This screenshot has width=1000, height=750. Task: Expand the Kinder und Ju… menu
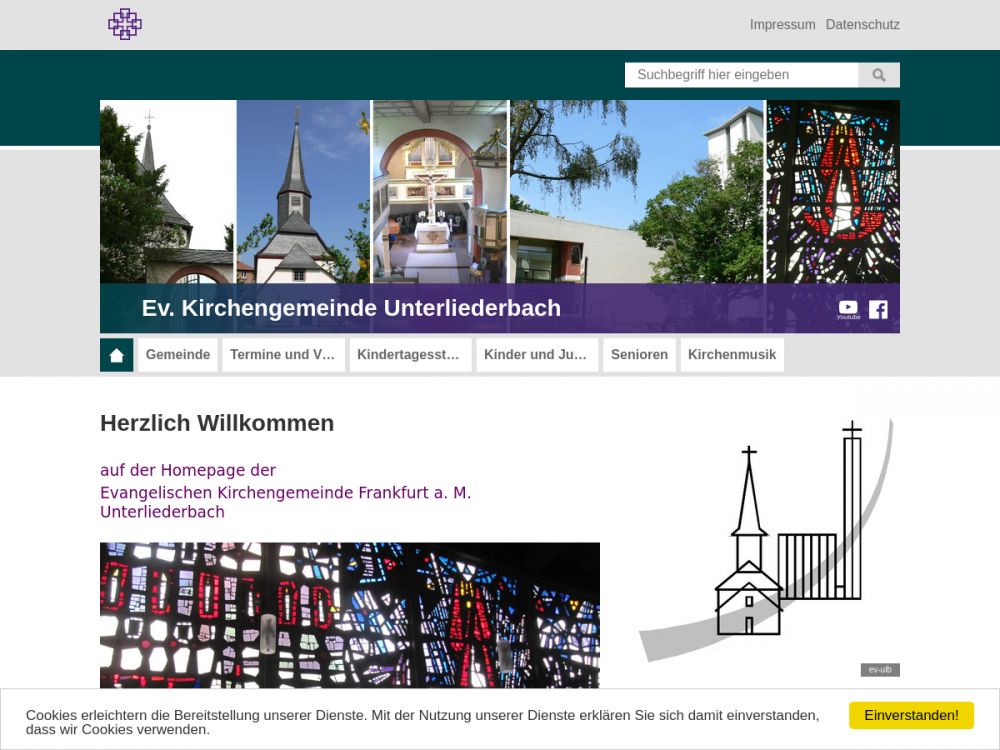(x=537, y=355)
